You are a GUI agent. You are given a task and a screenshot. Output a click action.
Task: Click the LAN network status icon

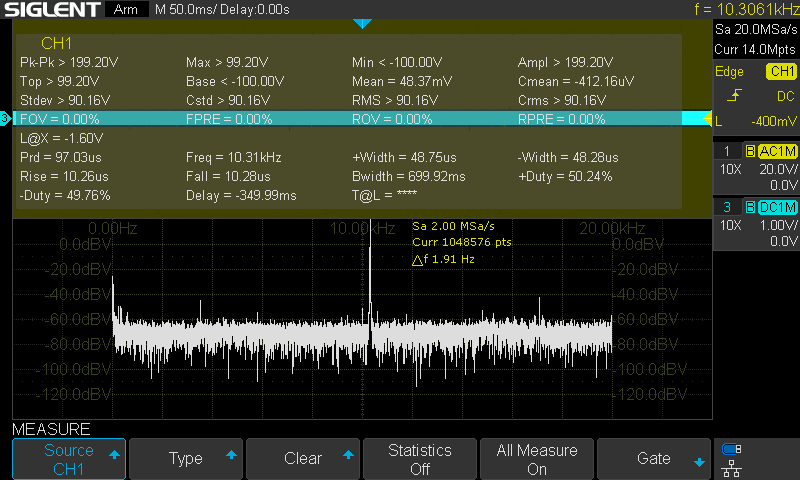(731, 468)
